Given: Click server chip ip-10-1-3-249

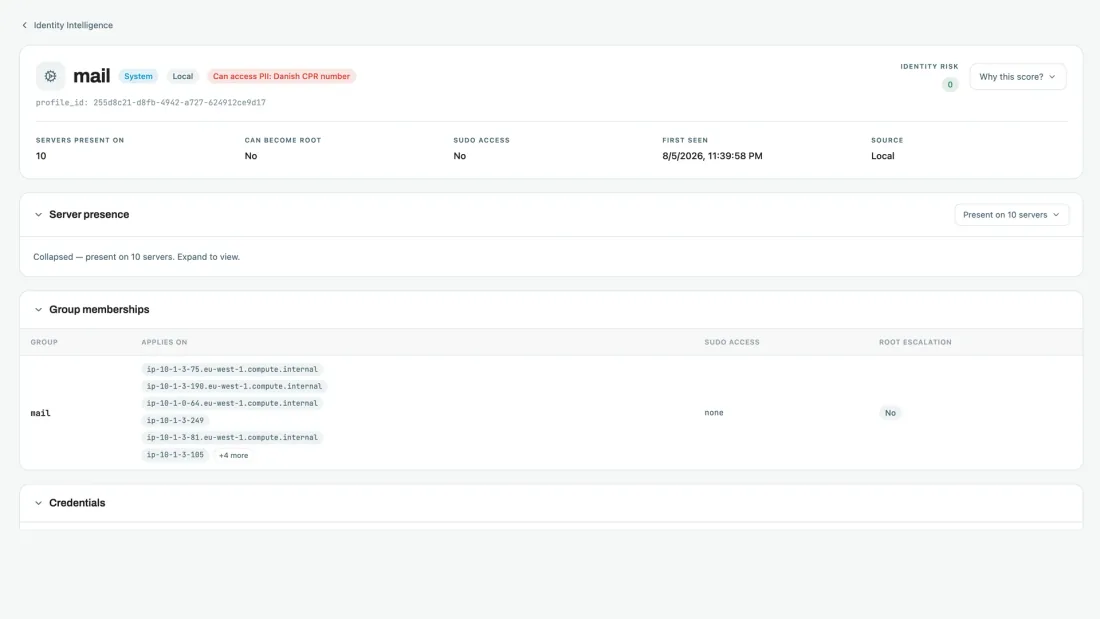Looking at the screenshot, I should 175,420.
